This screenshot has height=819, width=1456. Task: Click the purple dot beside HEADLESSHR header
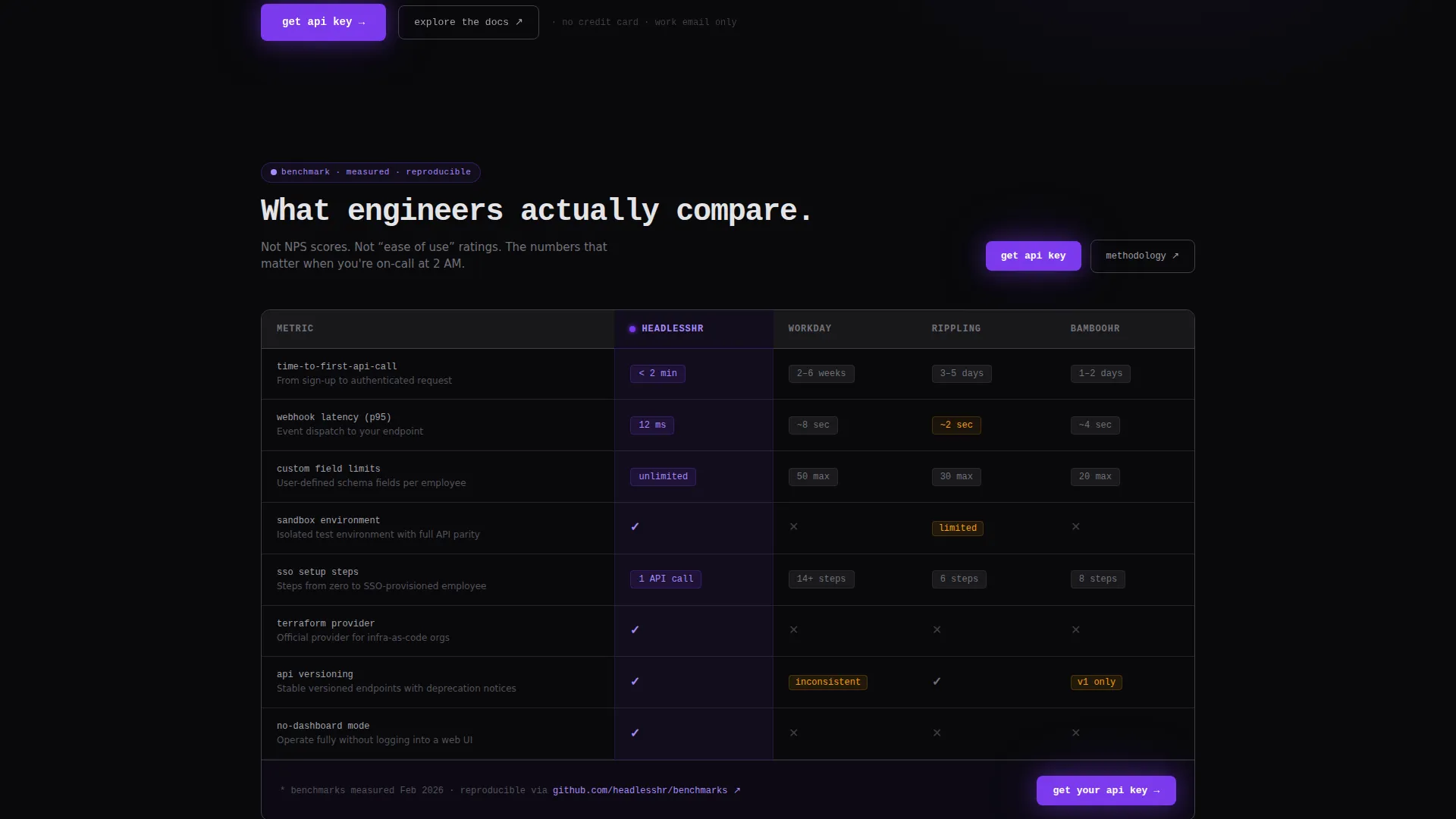632,329
